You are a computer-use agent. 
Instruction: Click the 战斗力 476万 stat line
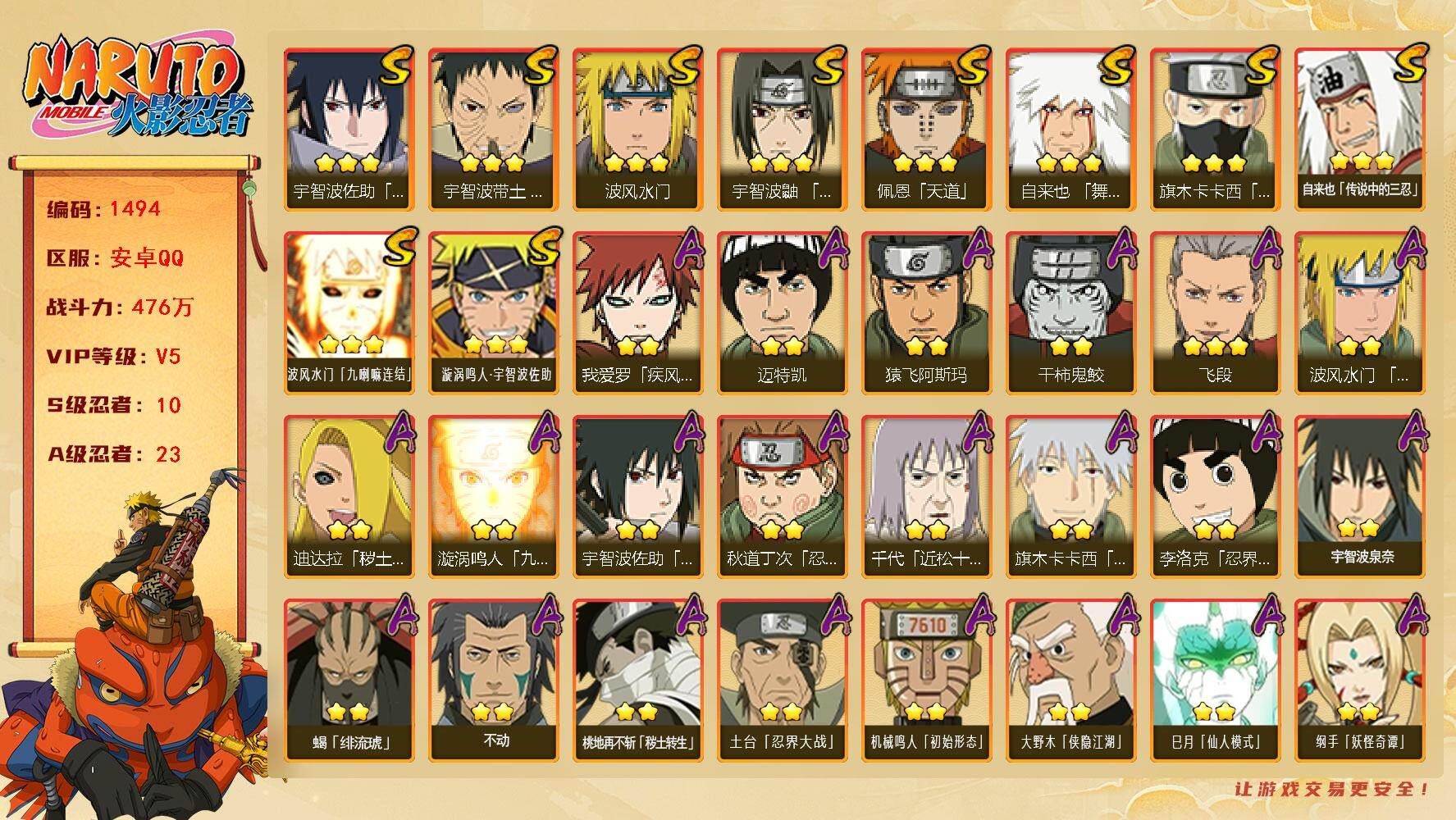120,307
